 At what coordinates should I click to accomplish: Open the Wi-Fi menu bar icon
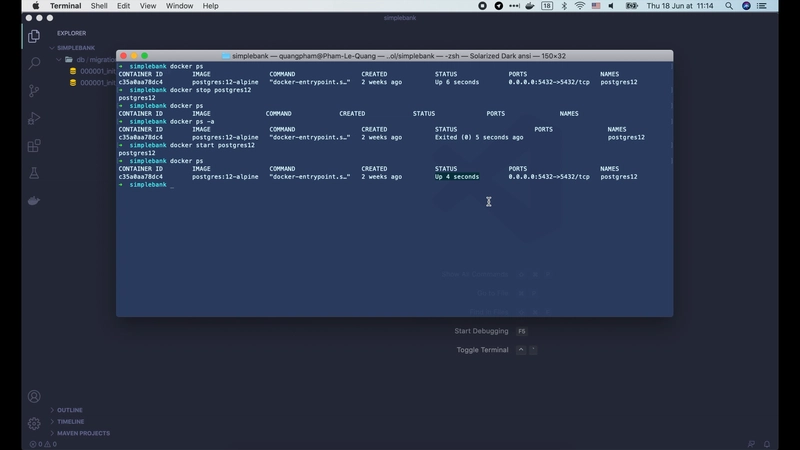pos(580,6)
